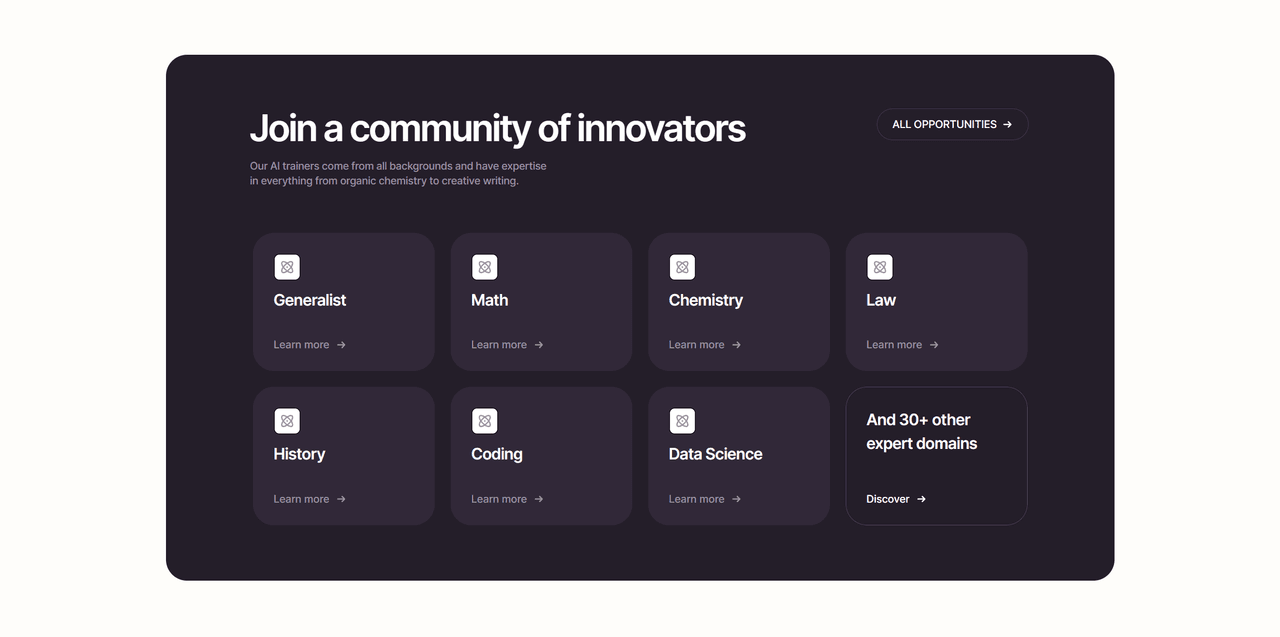
Task: Select the icon above Coding
Action: point(485,421)
